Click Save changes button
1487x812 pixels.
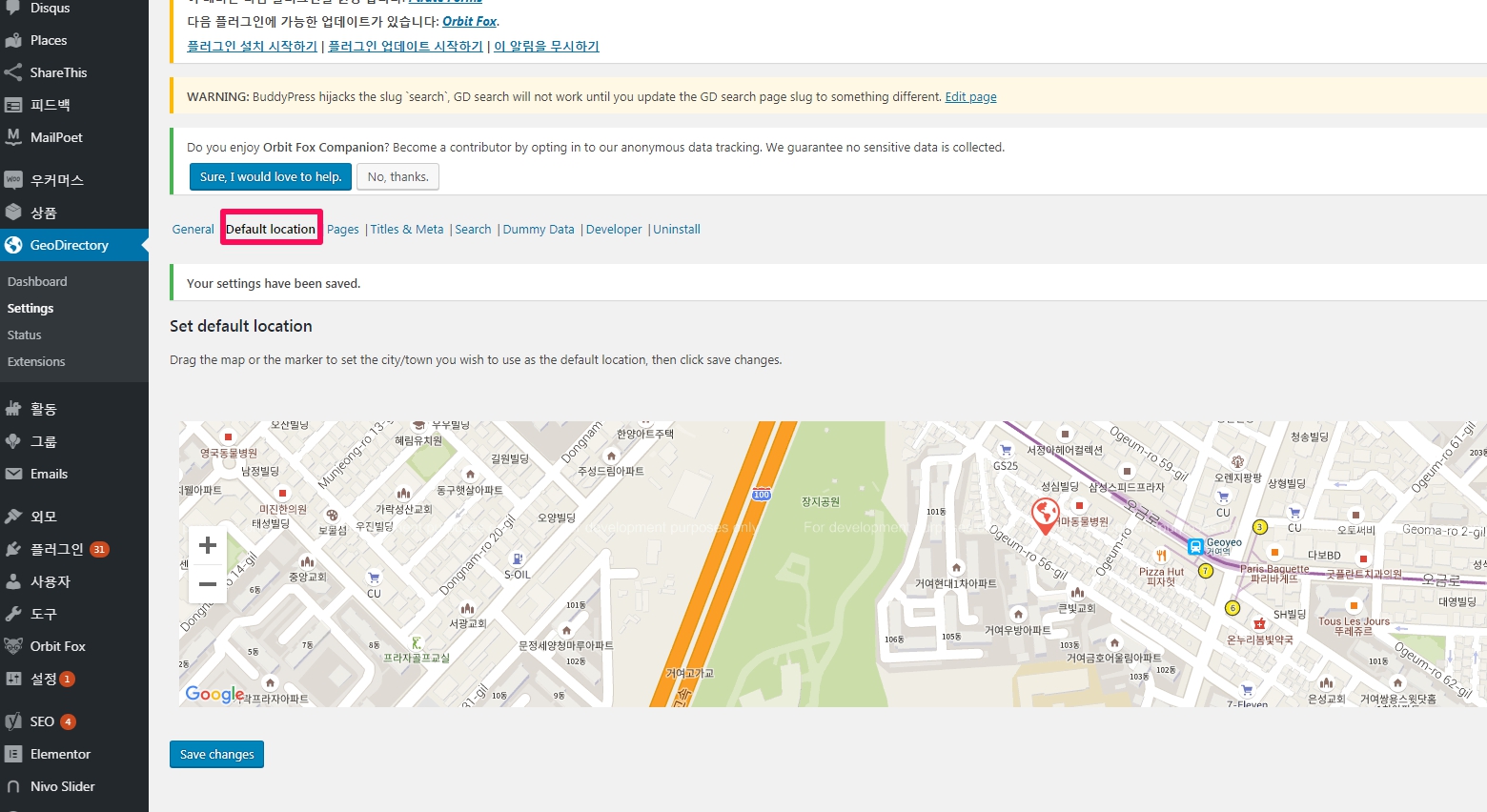click(216, 754)
